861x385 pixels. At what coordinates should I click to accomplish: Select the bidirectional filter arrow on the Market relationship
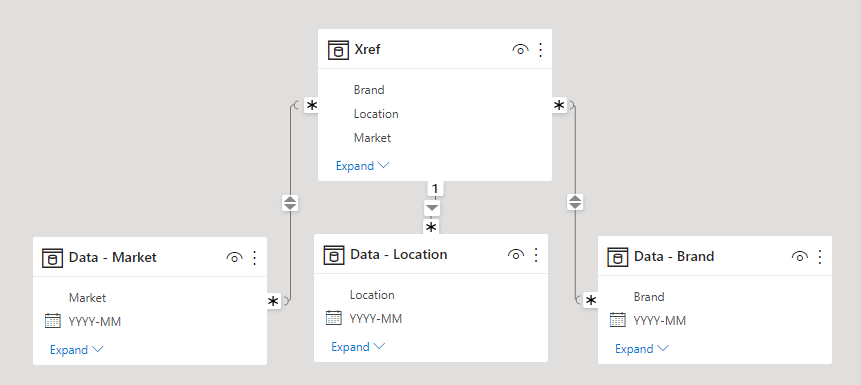[290, 203]
